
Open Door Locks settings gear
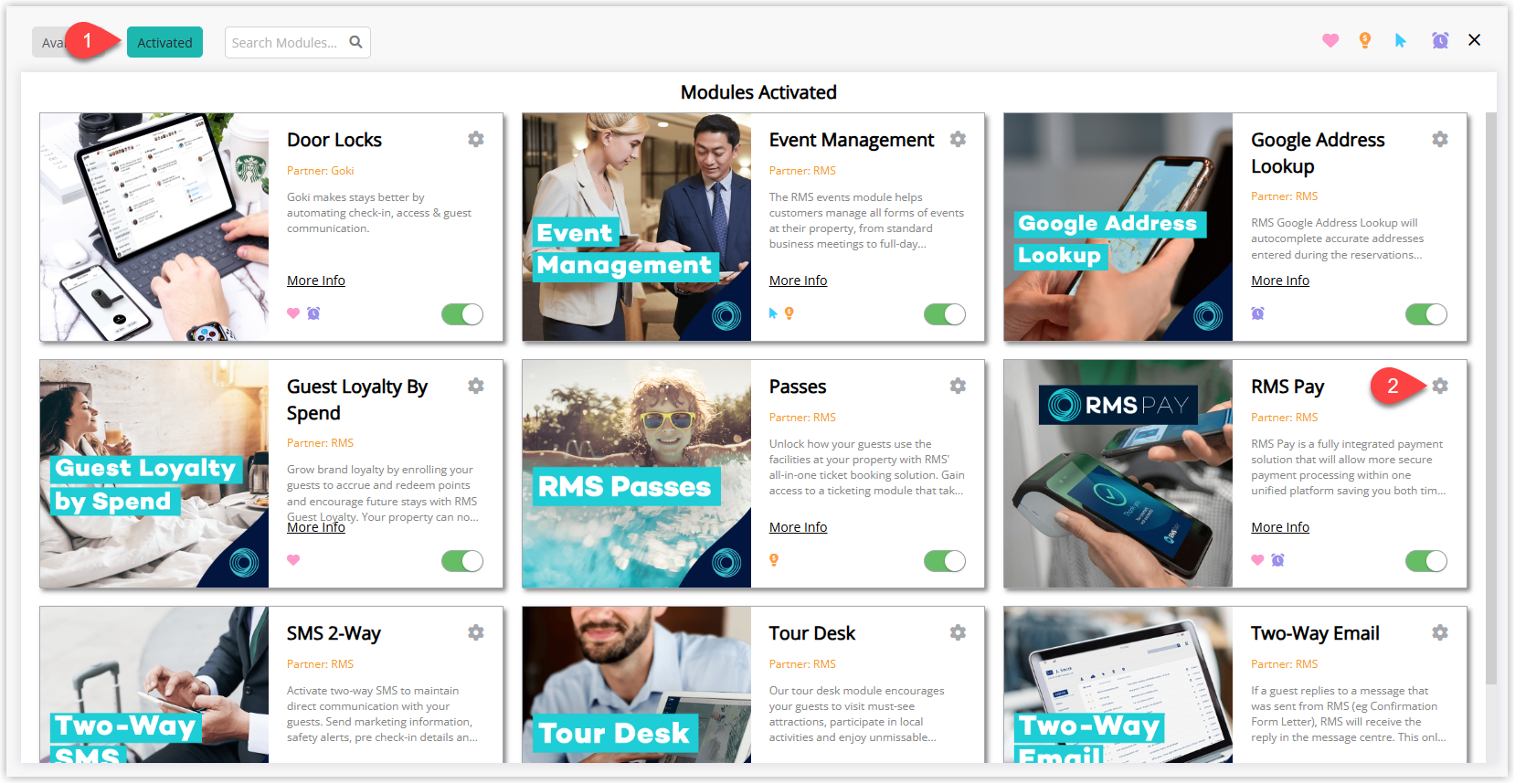tap(476, 139)
